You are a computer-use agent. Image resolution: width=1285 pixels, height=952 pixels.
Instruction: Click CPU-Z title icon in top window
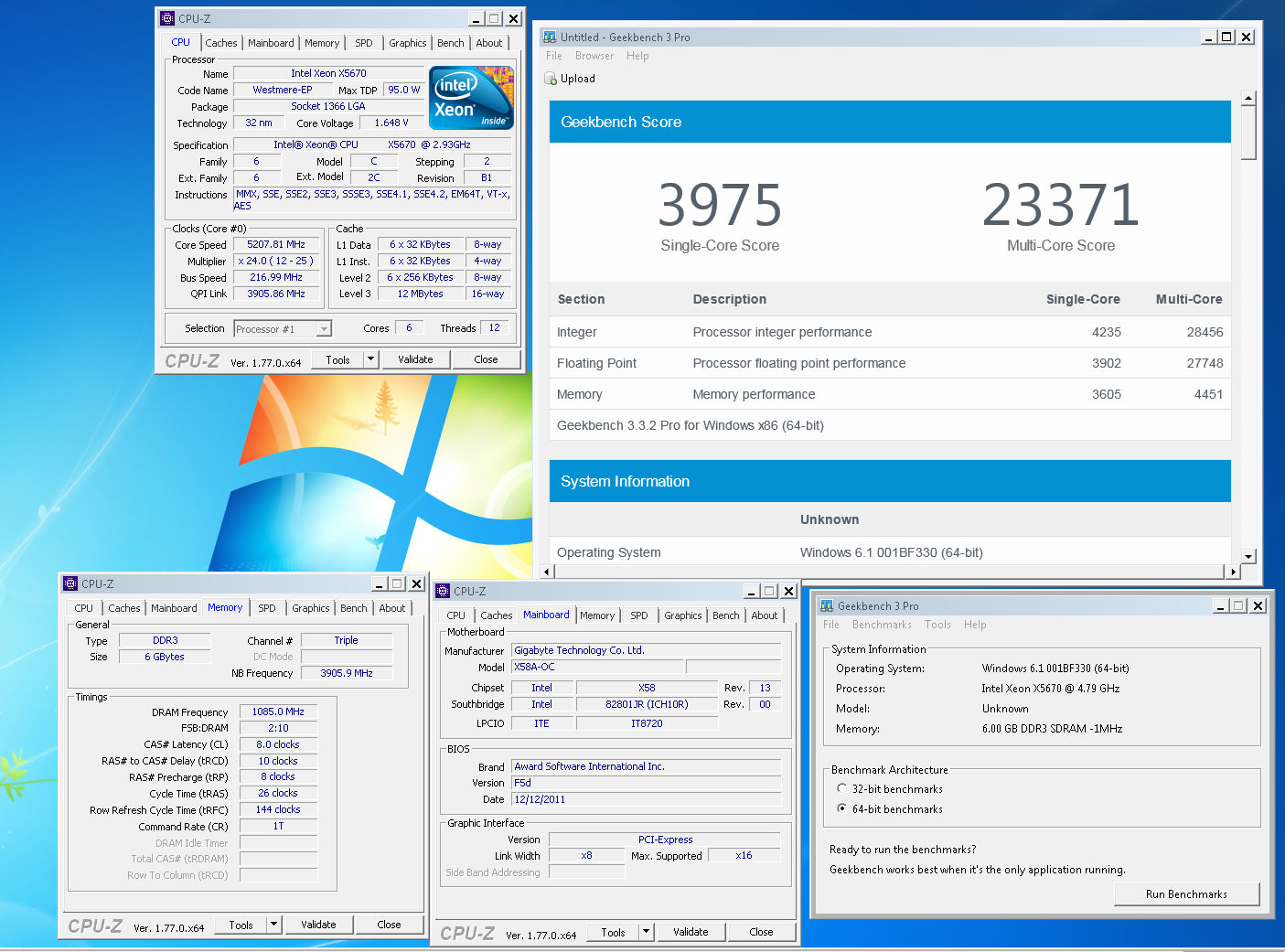pos(167,18)
